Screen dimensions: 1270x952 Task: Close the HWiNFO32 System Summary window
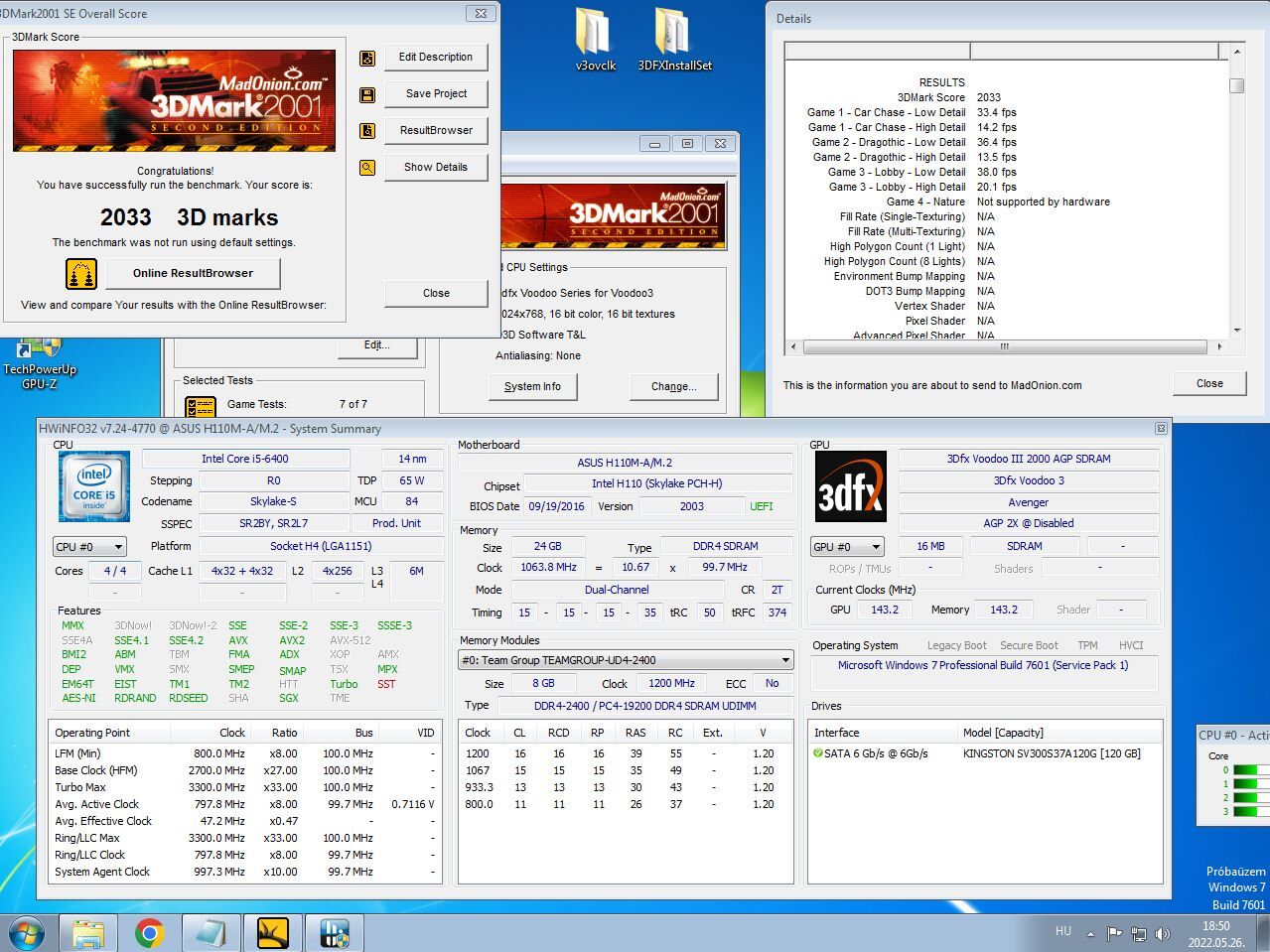[x=1160, y=429]
